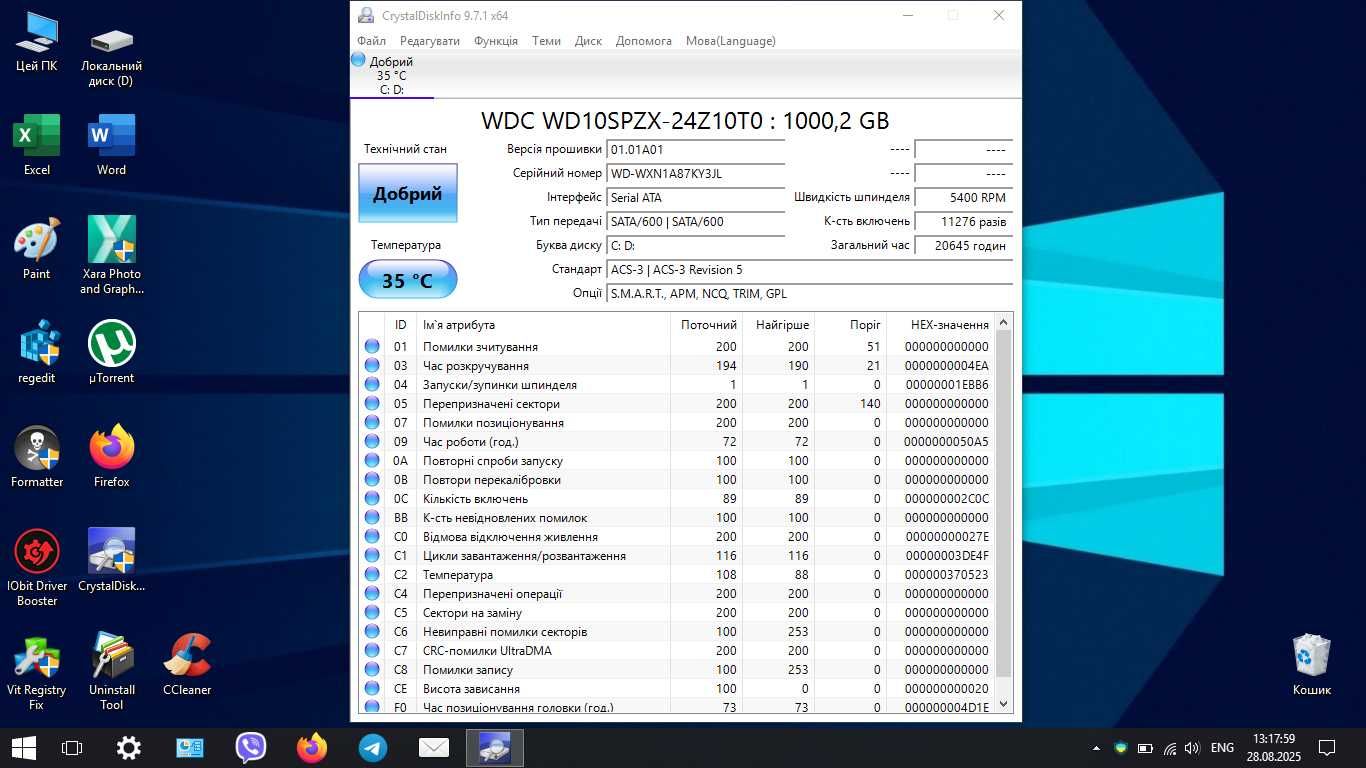Select the Переназначені сектори row

(677, 404)
